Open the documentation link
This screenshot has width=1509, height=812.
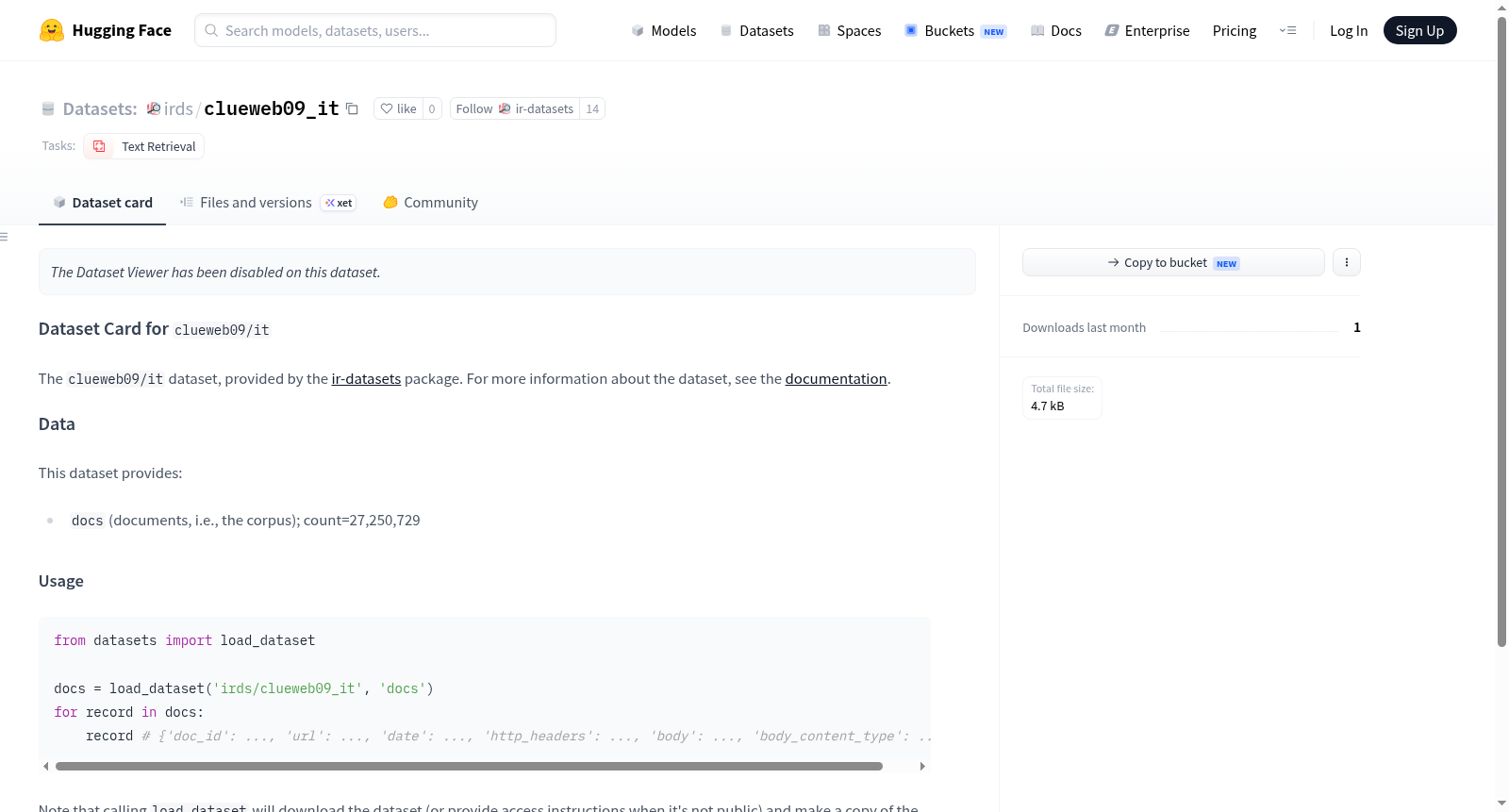836,379
